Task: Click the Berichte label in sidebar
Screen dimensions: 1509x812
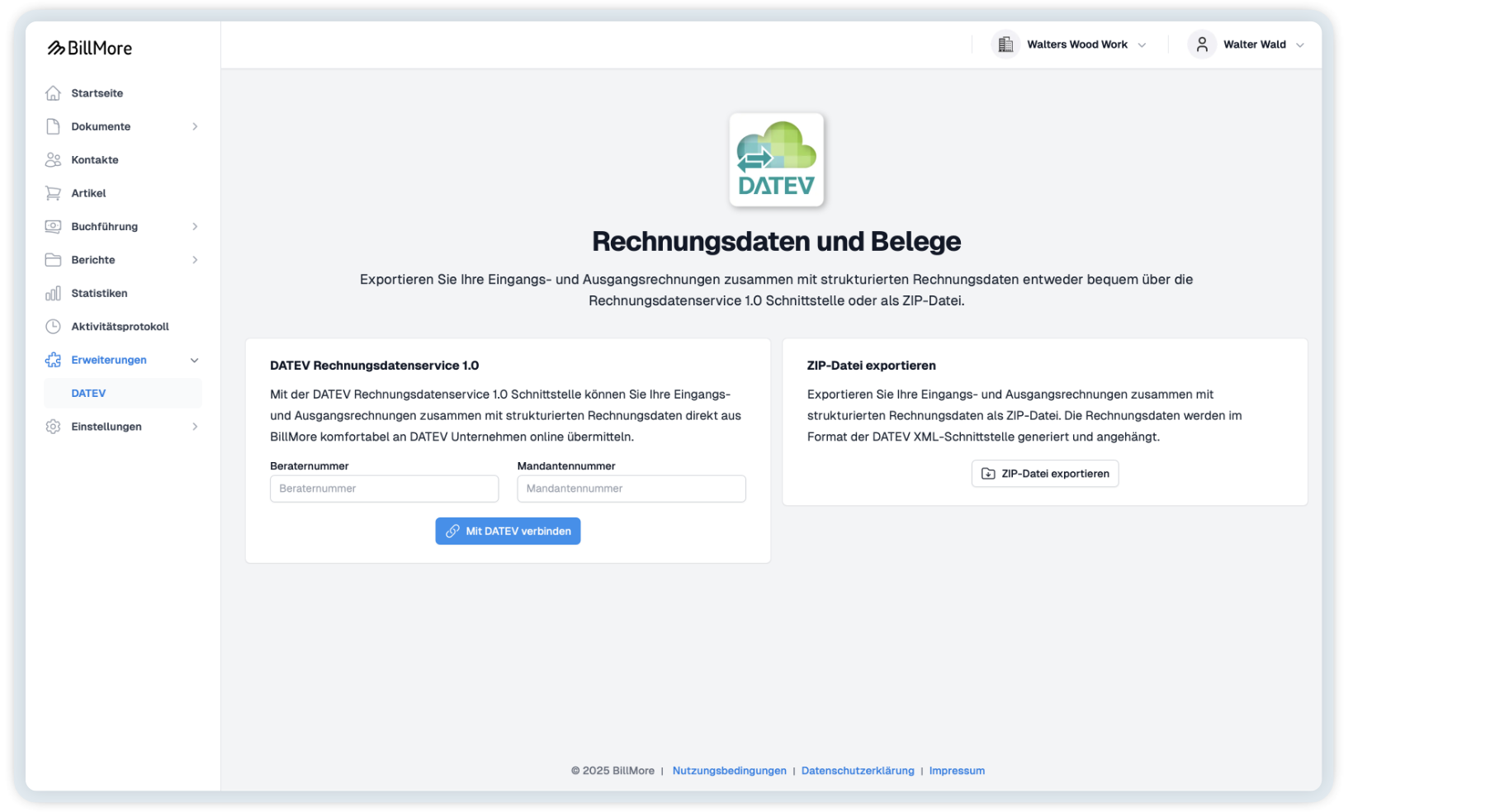Action: tap(93, 260)
